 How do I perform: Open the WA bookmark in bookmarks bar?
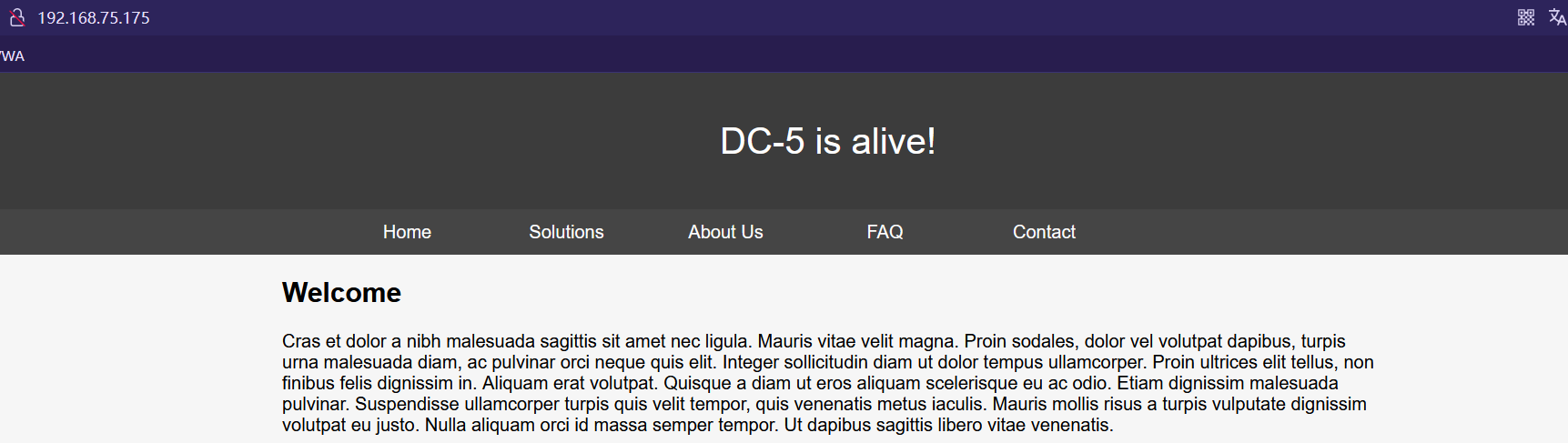pos(12,56)
